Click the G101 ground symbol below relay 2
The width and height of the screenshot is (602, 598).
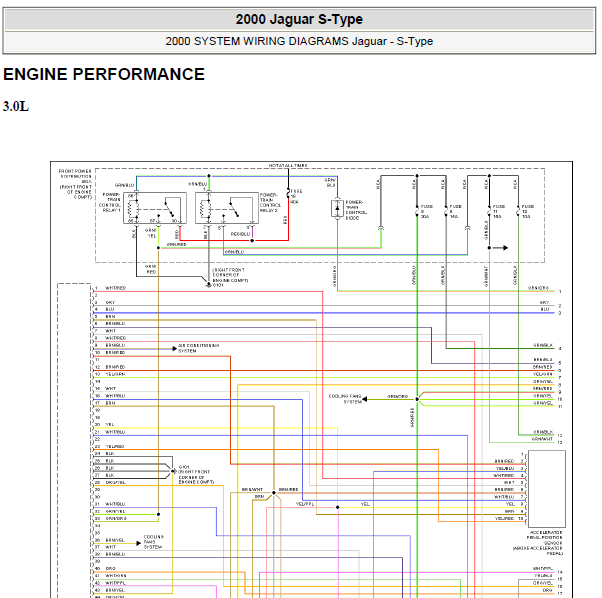[209, 284]
